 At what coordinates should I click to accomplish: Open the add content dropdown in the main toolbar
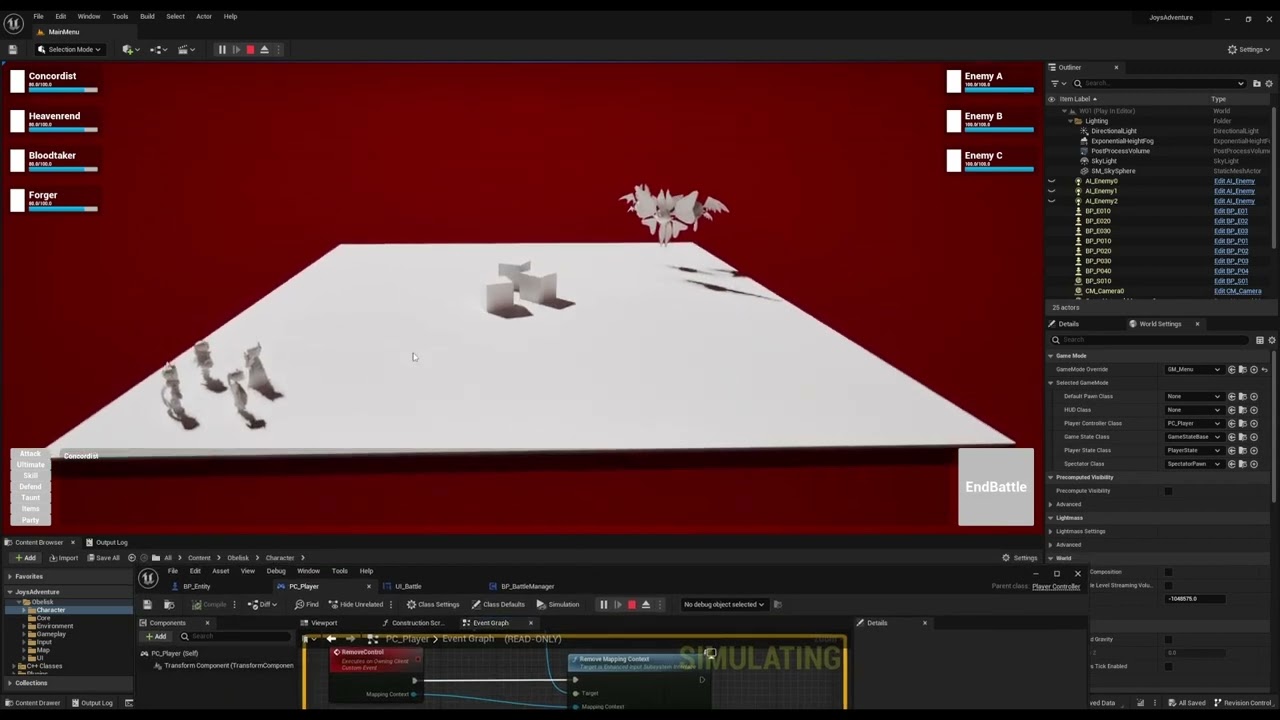tap(129, 49)
